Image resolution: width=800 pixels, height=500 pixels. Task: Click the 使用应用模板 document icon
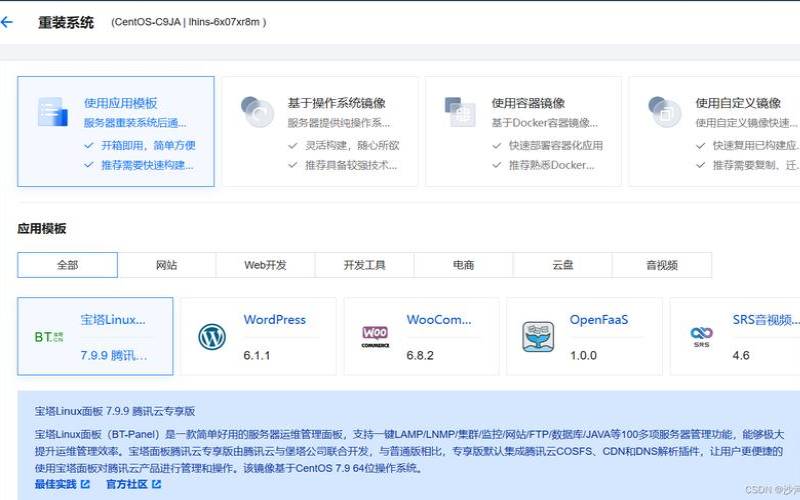click(x=52, y=111)
